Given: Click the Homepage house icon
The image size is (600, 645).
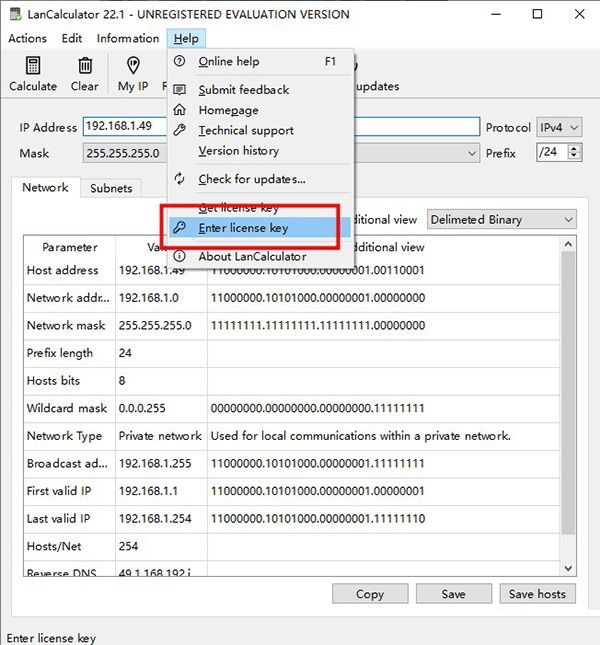Looking at the screenshot, I should tap(179, 110).
